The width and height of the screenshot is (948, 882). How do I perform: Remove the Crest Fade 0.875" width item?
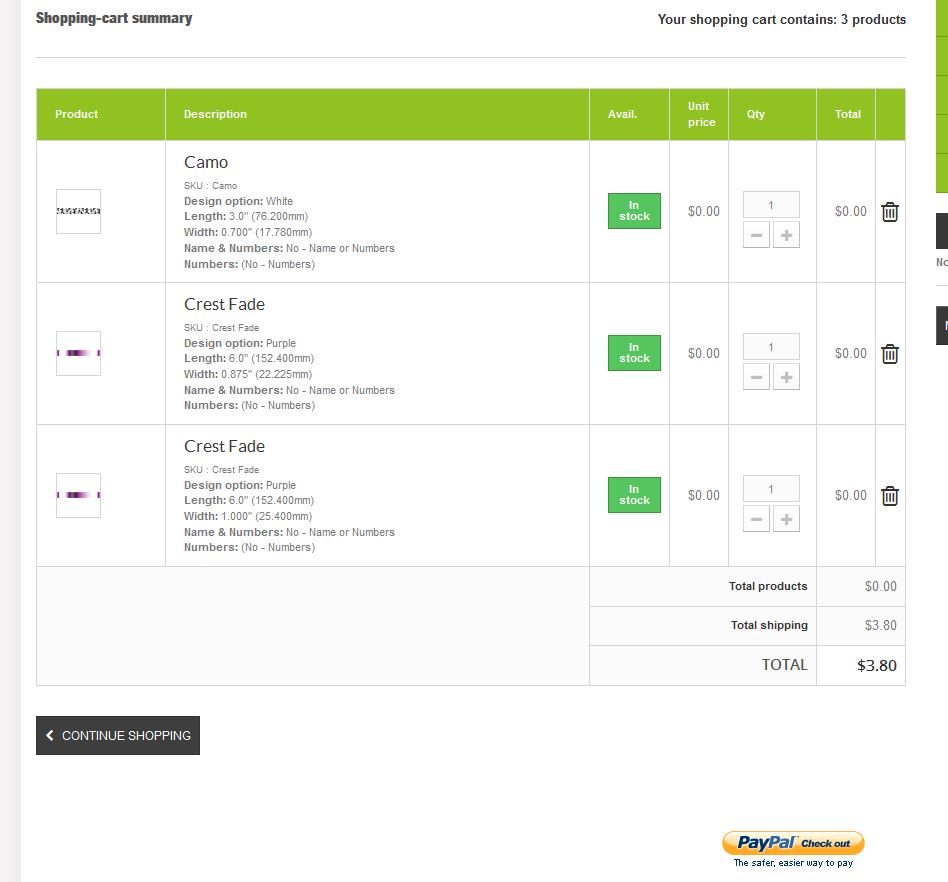pos(890,354)
